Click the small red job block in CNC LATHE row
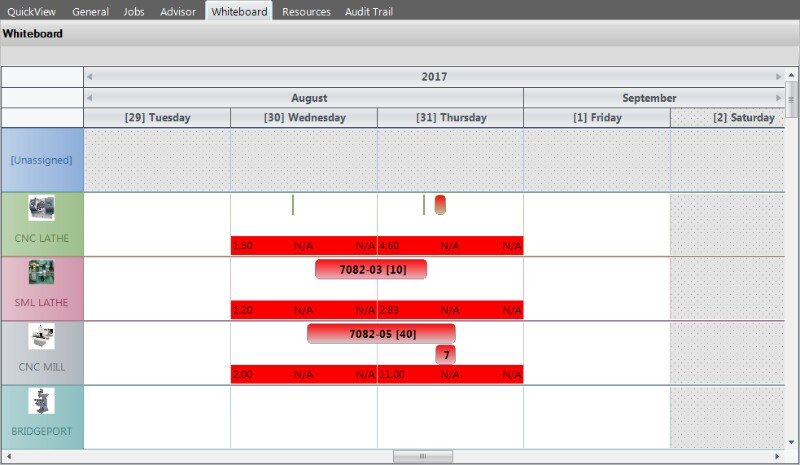This screenshot has width=800, height=465. (440, 205)
